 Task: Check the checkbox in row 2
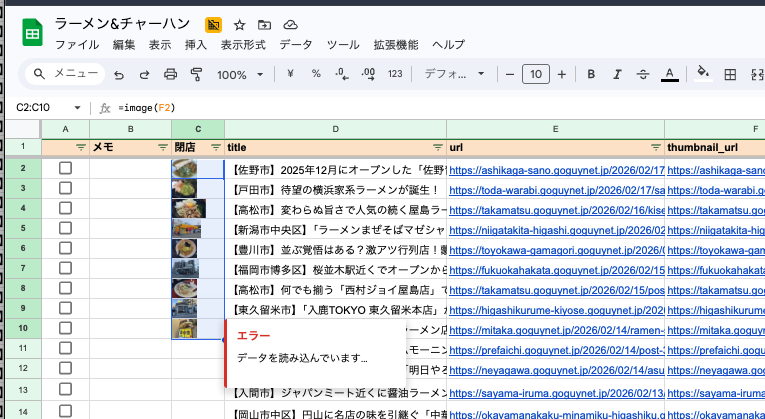(66, 170)
